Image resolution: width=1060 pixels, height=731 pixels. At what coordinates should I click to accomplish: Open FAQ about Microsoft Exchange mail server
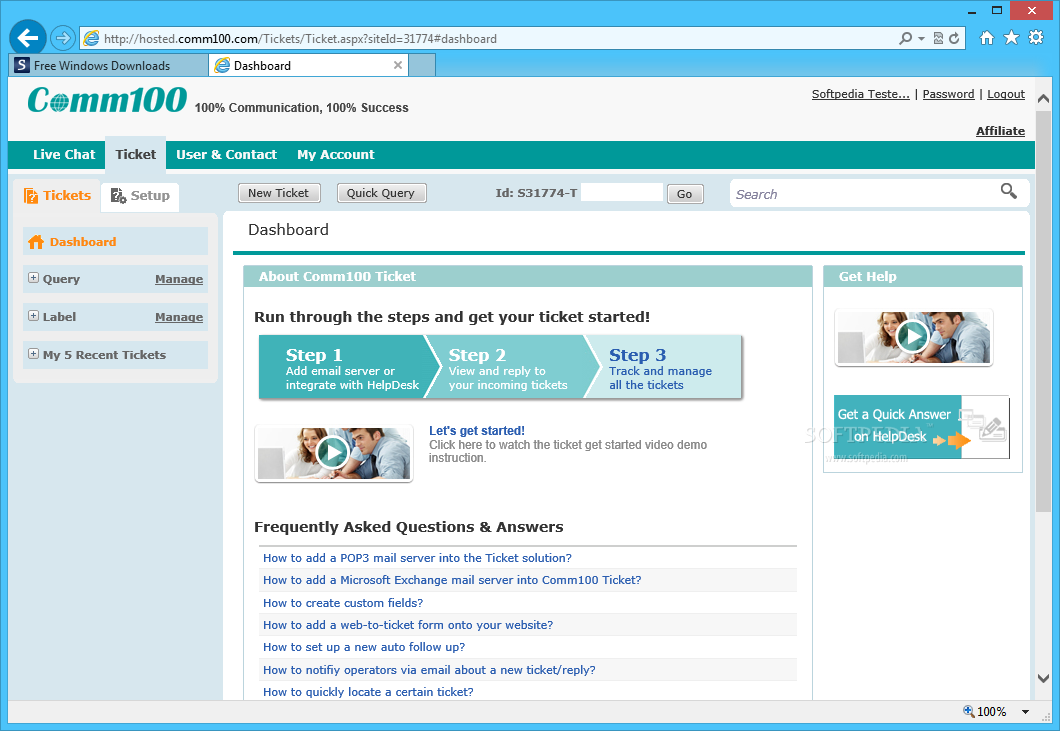452,580
